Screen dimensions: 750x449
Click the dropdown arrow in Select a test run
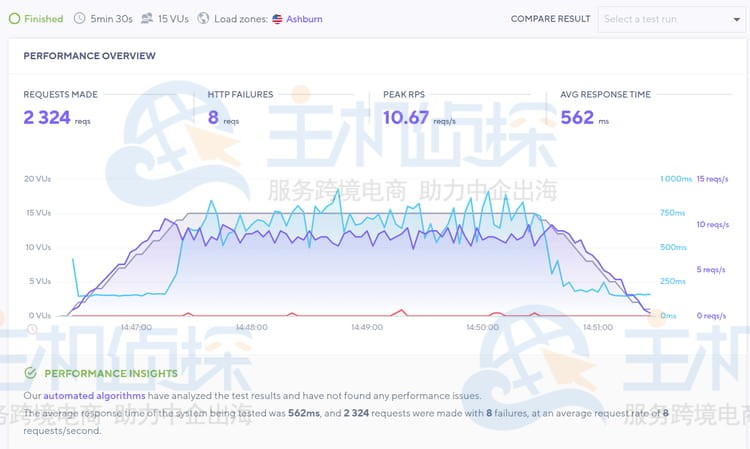tap(736, 20)
